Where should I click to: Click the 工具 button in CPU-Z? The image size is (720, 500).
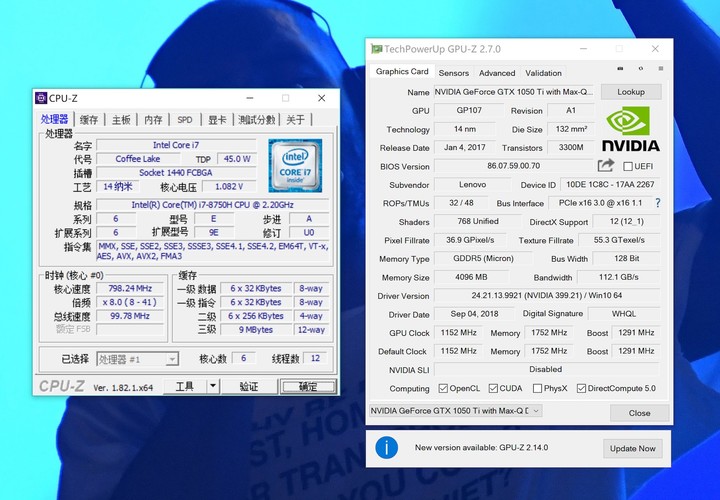point(185,386)
